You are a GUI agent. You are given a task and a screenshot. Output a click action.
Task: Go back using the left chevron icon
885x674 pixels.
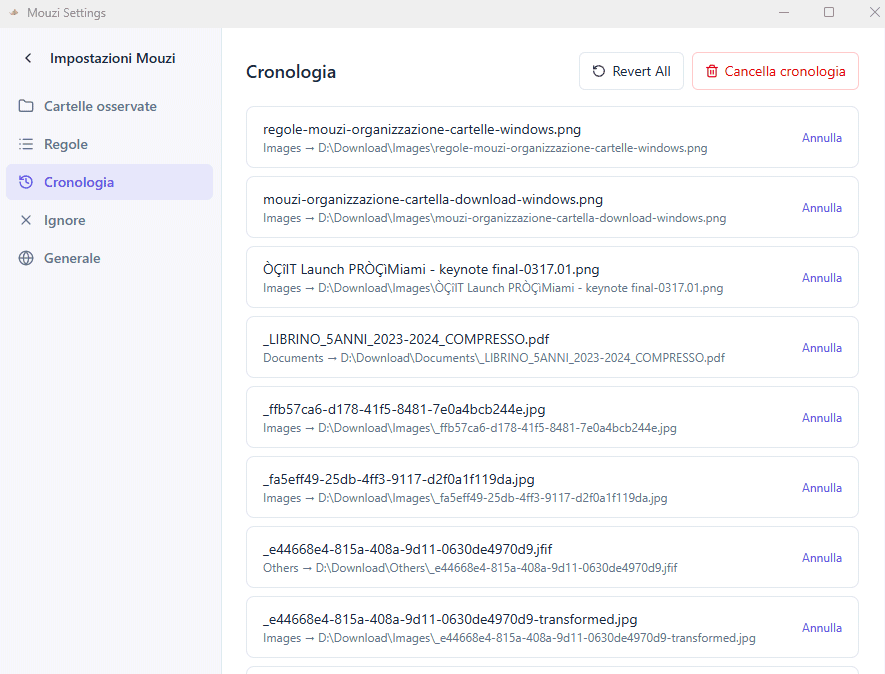(28, 58)
